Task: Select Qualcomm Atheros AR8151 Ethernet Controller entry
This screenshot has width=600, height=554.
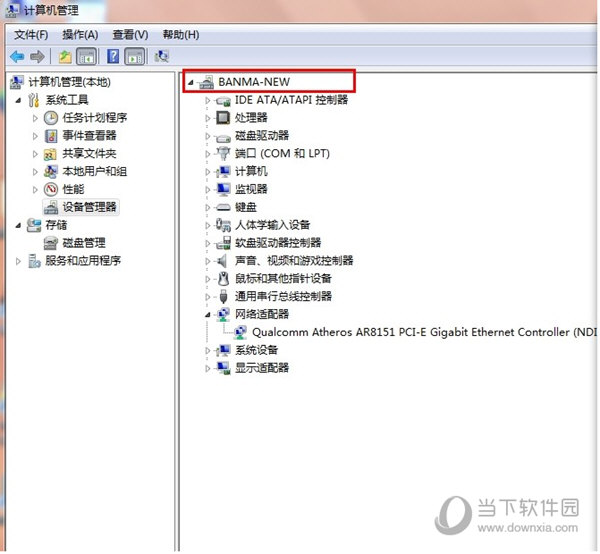Action: 424,332
